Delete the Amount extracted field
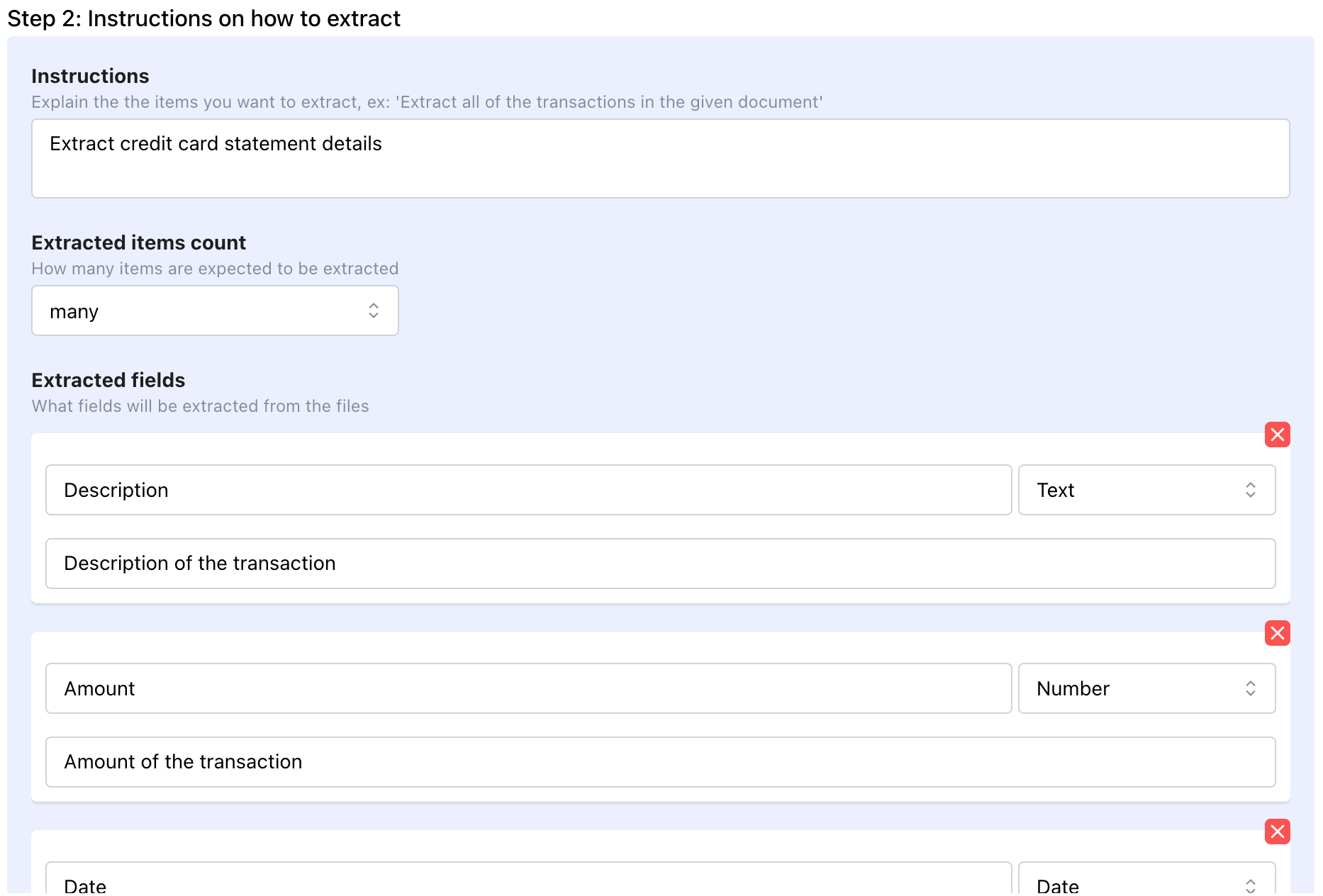The height and width of the screenshot is (896, 1323). coord(1277,633)
